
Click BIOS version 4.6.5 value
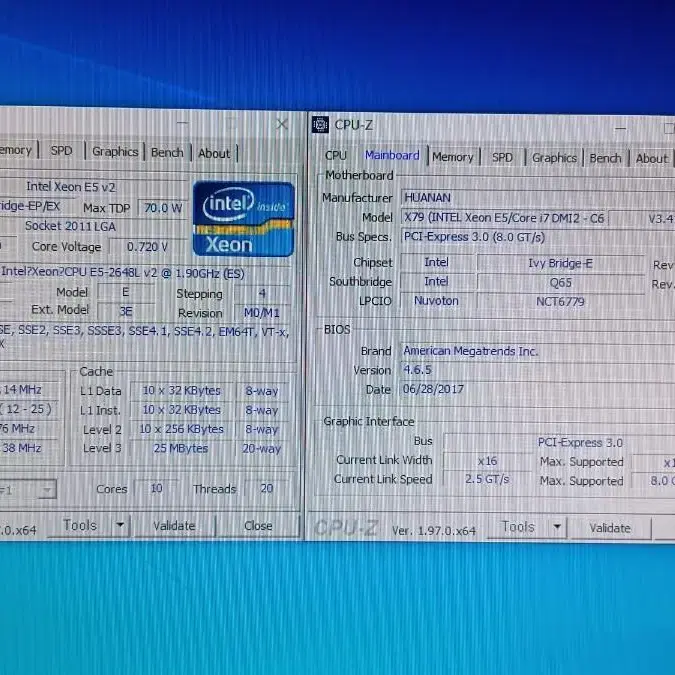pyautogui.click(x=538, y=370)
